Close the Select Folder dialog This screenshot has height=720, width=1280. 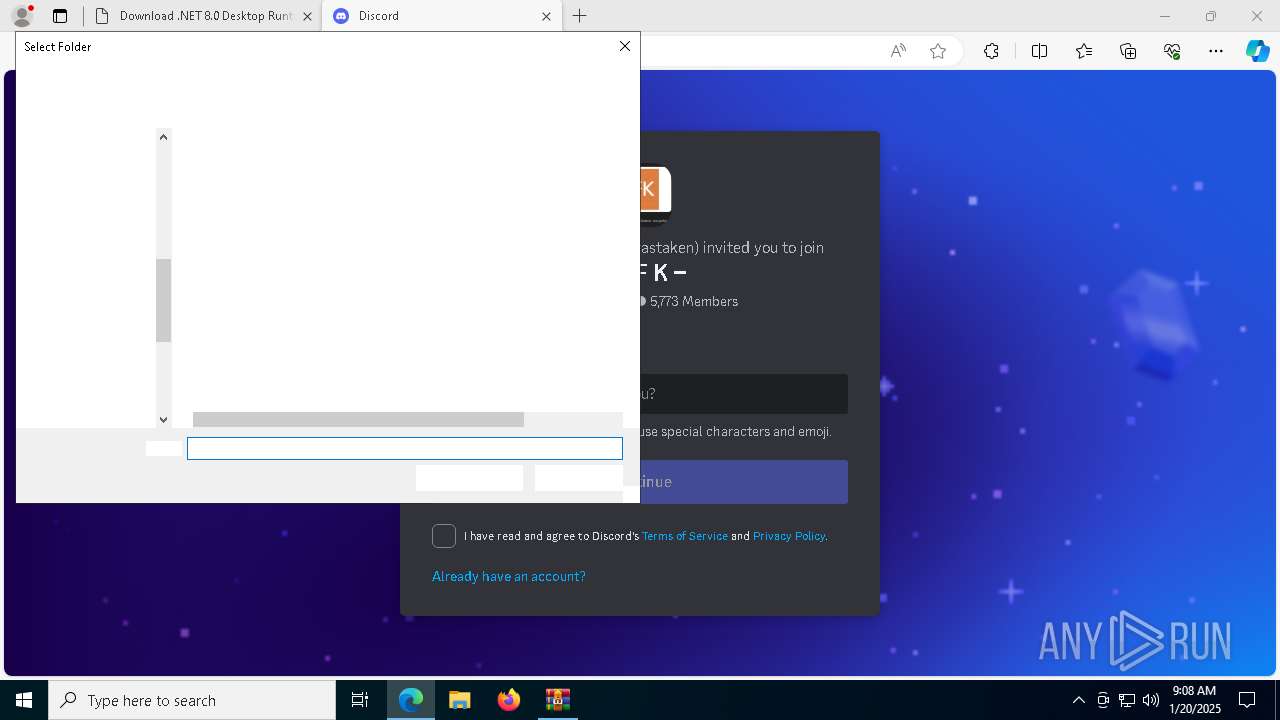point(625,46)
